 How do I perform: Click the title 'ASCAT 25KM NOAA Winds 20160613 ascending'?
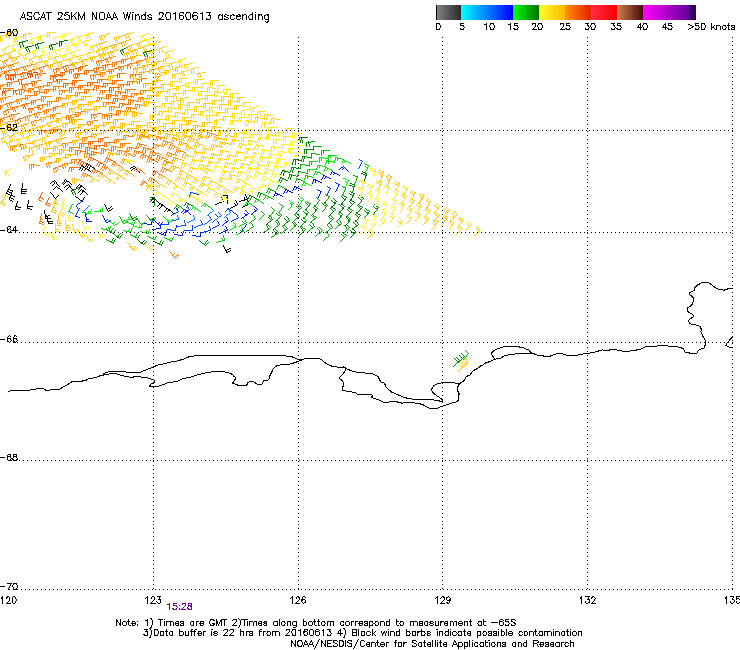tap(144, 17)
